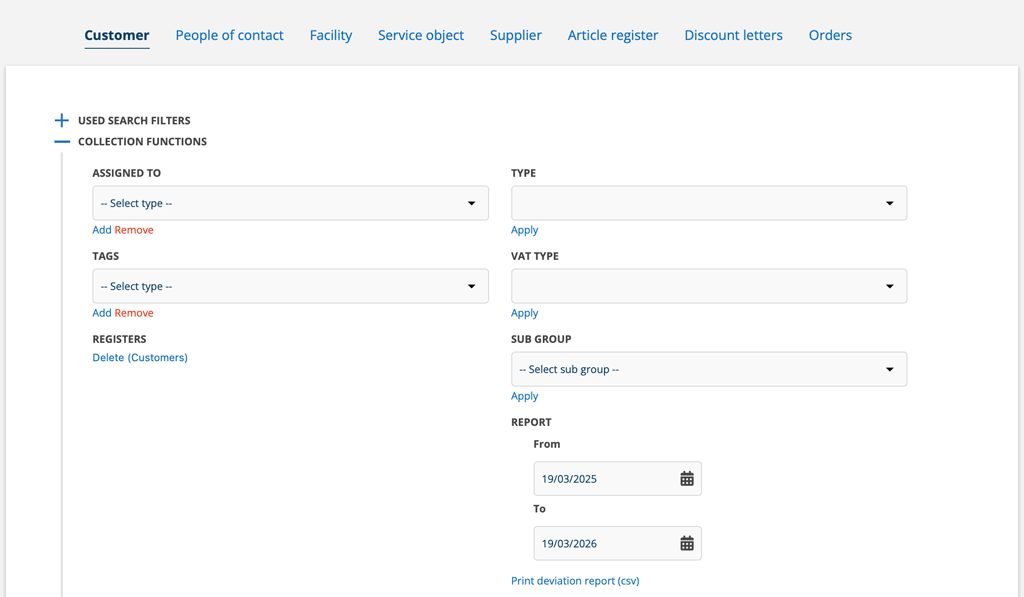The width and height of the screenshot is (1024, 597).
Task: Open the Tags select type dropdown
Action: pos(290,287)
